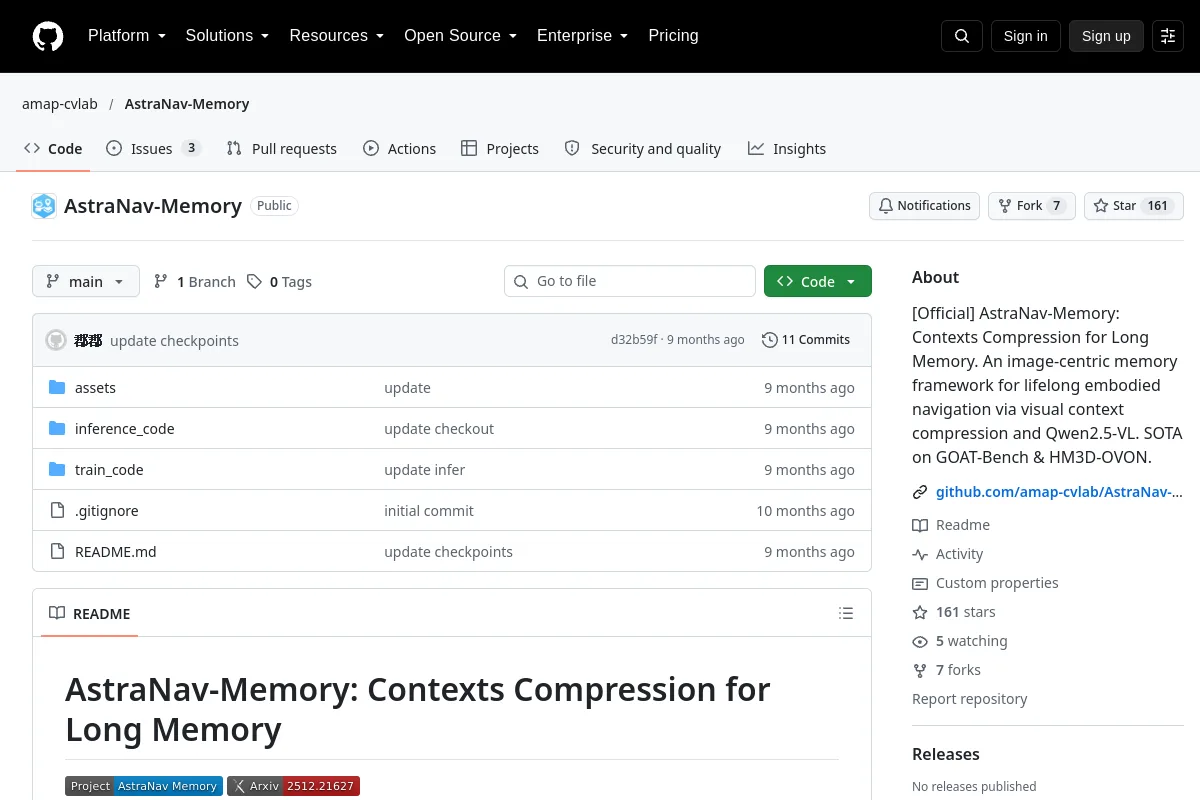This screenshot has height=800, width=1200.
Task: Open the 'update infer' commit message
Action: click(425, 470)
